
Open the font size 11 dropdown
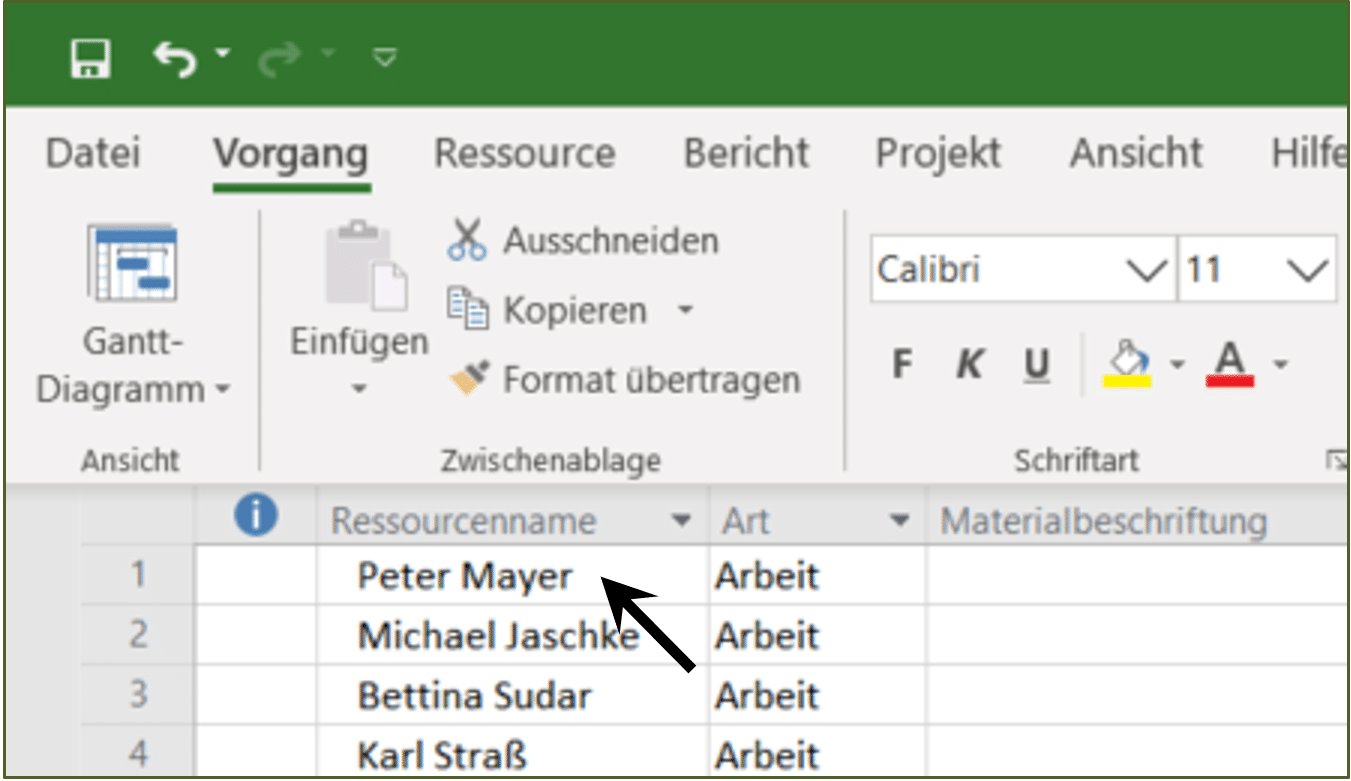tap(1307, 269)
